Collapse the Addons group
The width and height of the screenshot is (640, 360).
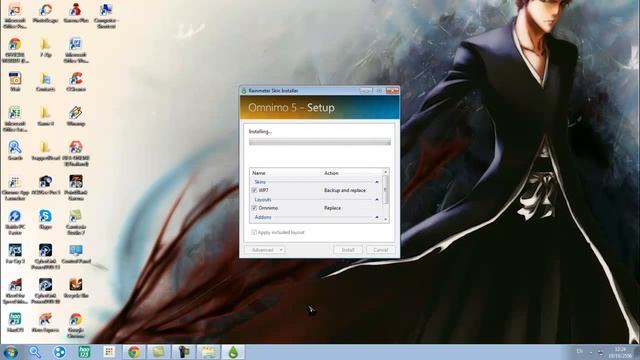click(377, 217)
